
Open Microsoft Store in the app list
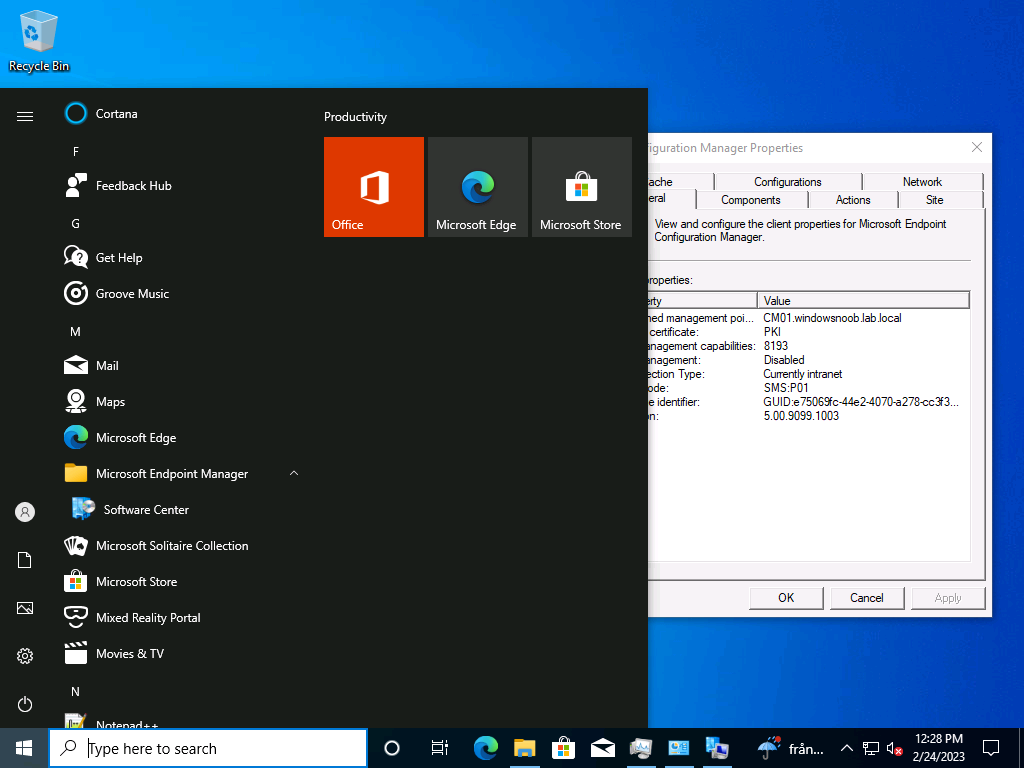183,581
